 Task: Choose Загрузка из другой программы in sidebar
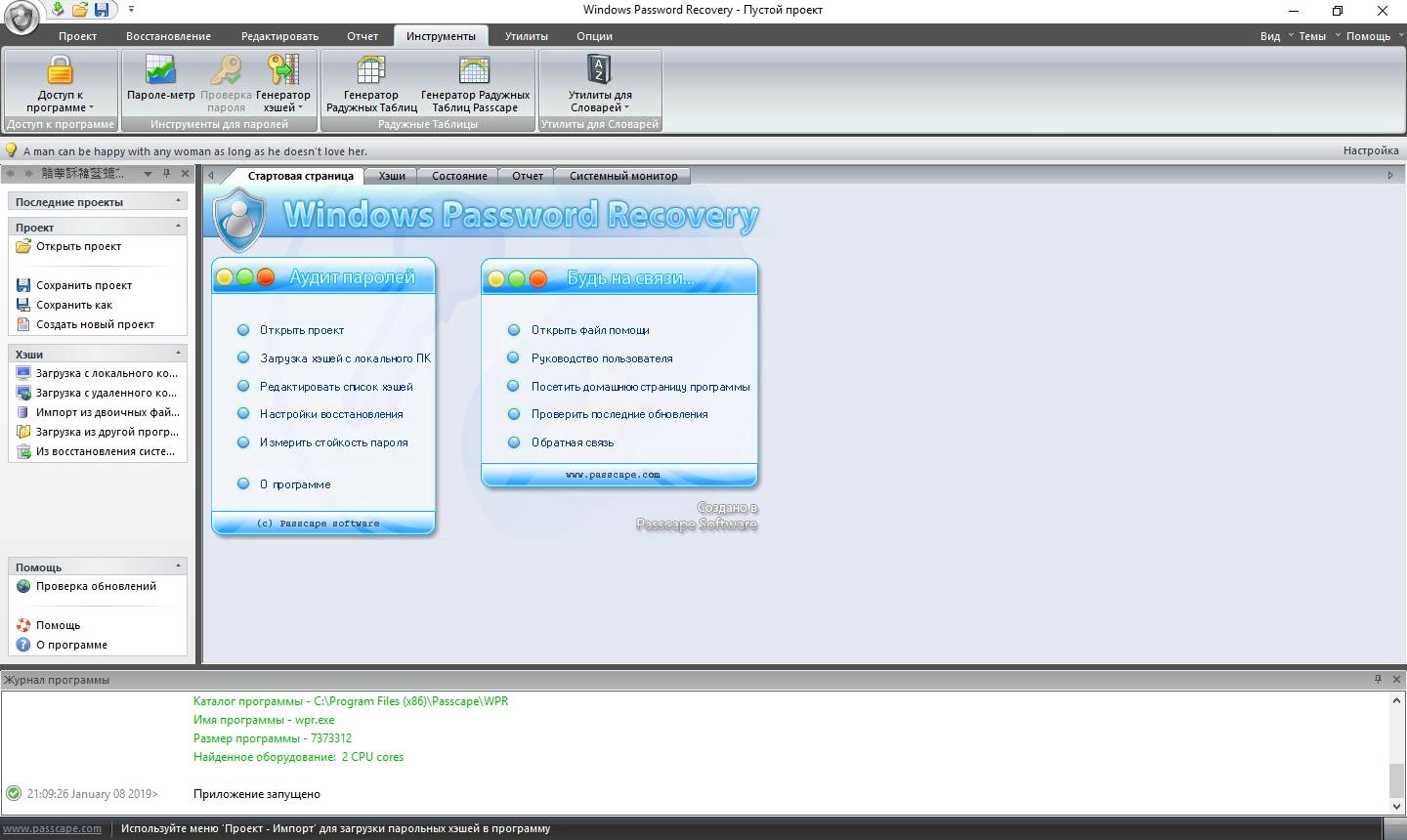[98, 432]
